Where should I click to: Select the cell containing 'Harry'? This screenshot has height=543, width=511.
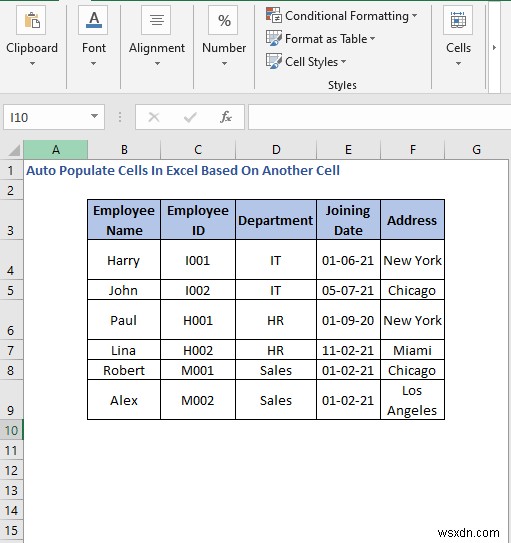tap(124, 260)
